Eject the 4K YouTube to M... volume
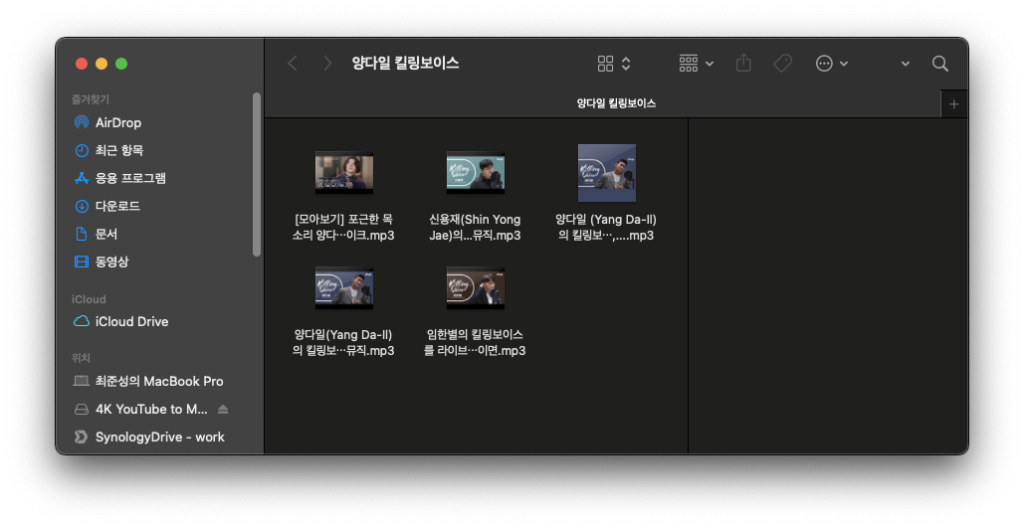Screen dimensions: 1024x528 coord(223,409)
